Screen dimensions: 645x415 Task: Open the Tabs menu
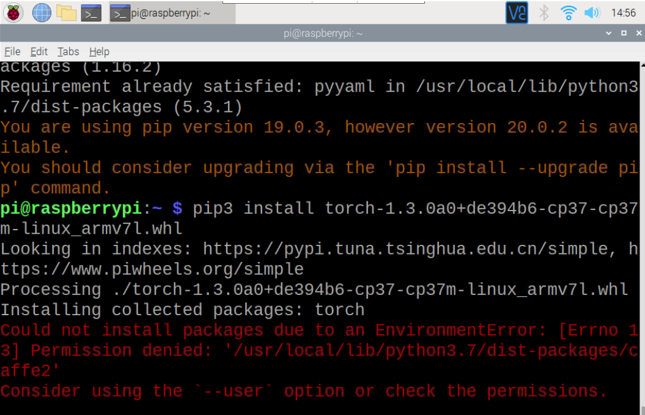tap(68, 52)
